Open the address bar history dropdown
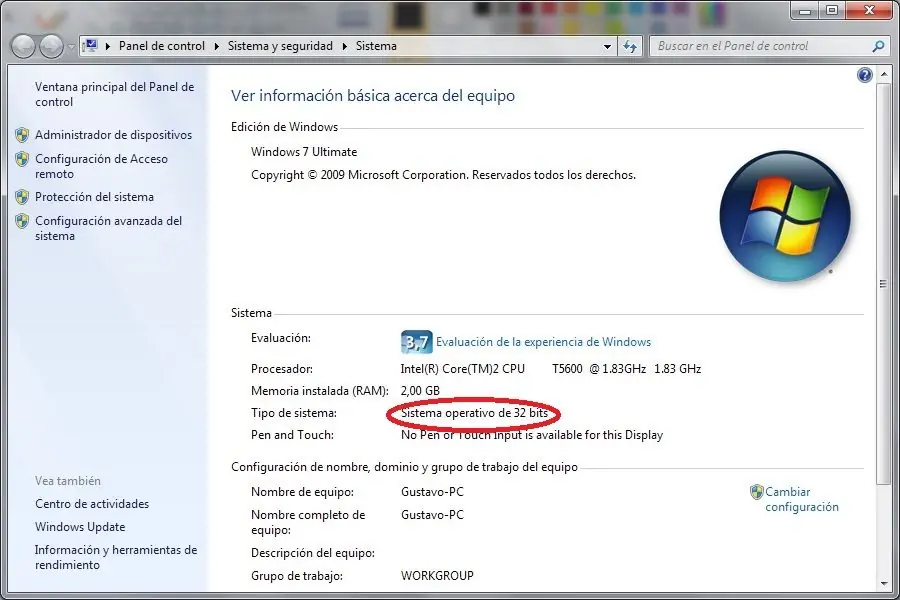This screenshot has width=900, height=600. click(607, 47)
